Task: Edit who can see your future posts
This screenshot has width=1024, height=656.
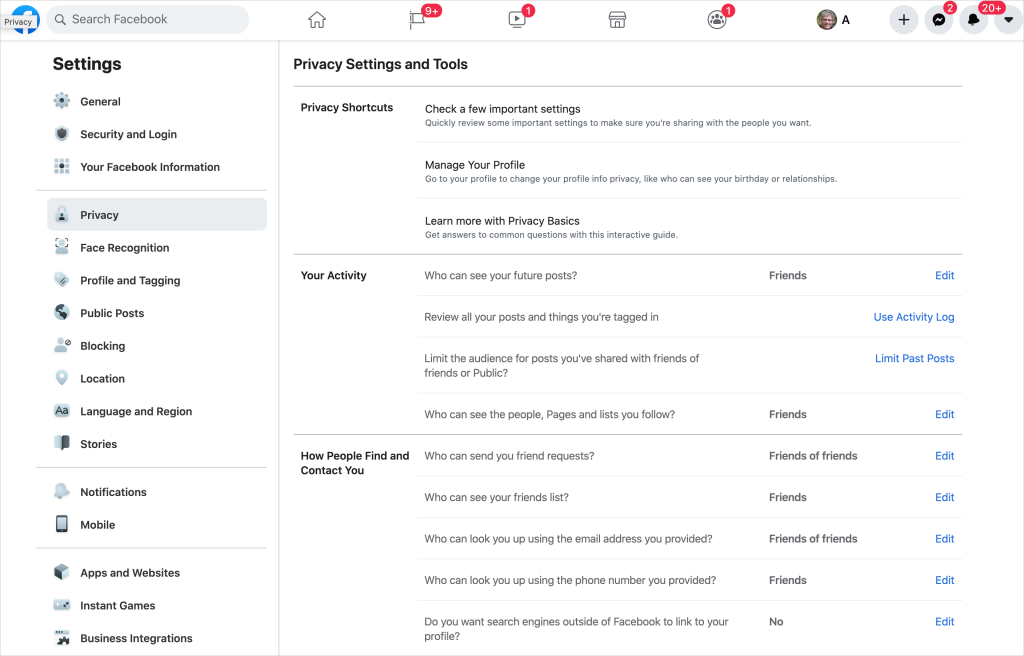Action: pyautogui.click(x=944, y=276)
